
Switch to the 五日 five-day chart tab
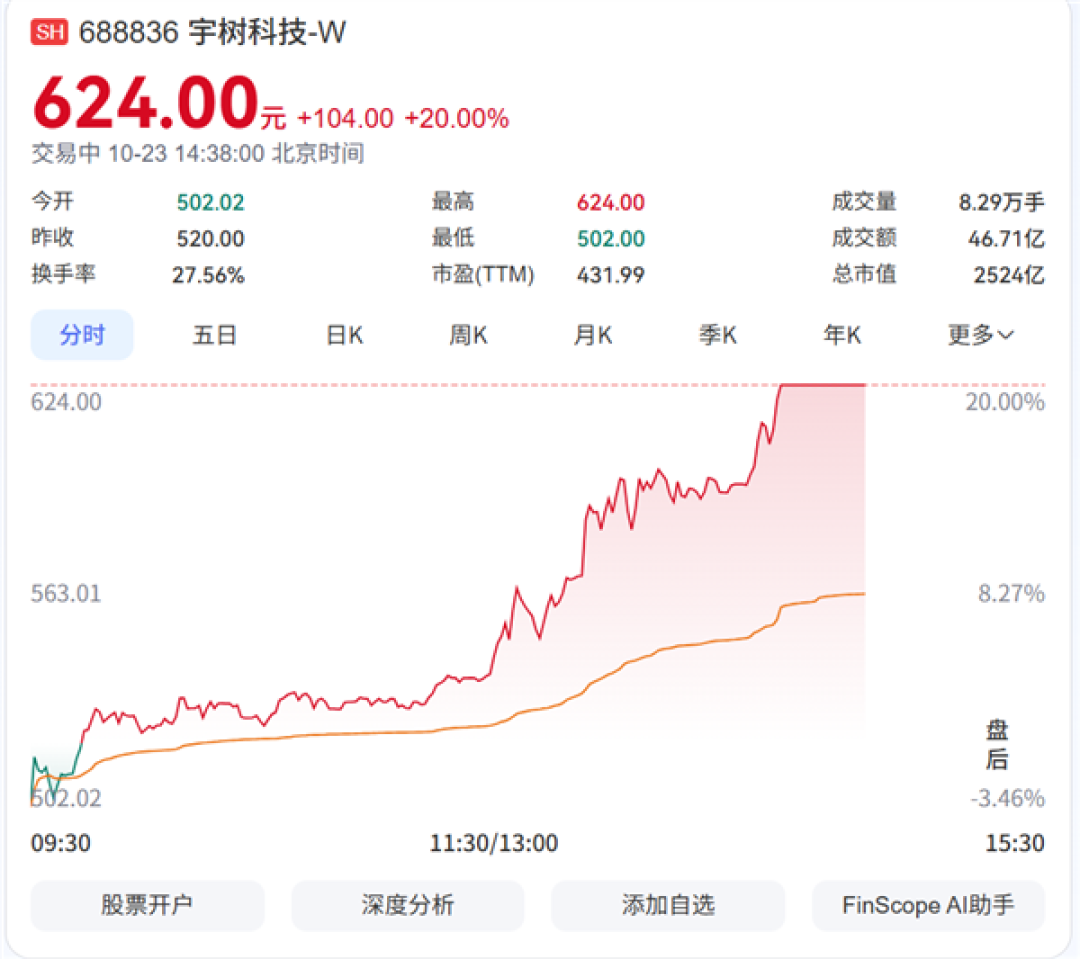(x=214, y=336)
